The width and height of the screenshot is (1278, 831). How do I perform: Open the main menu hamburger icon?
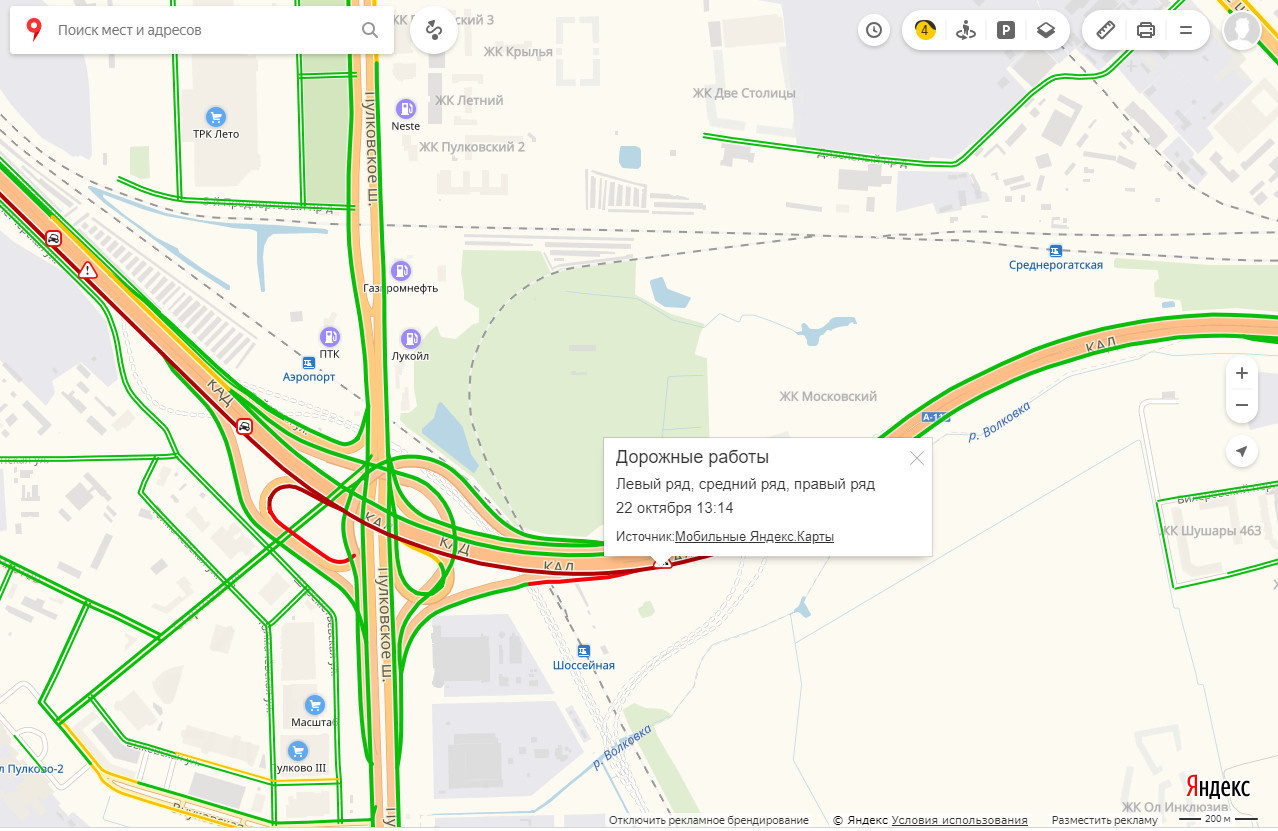pyautogui.click(x=1186, y=30)
